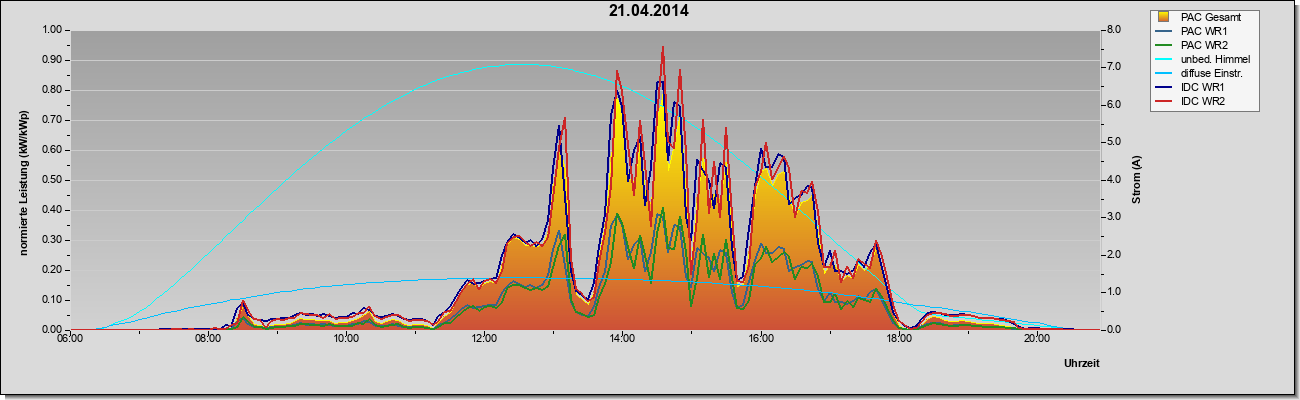
Task: Click the PAC Gesamt legend color swatch
Action: tap(1164, 17)
